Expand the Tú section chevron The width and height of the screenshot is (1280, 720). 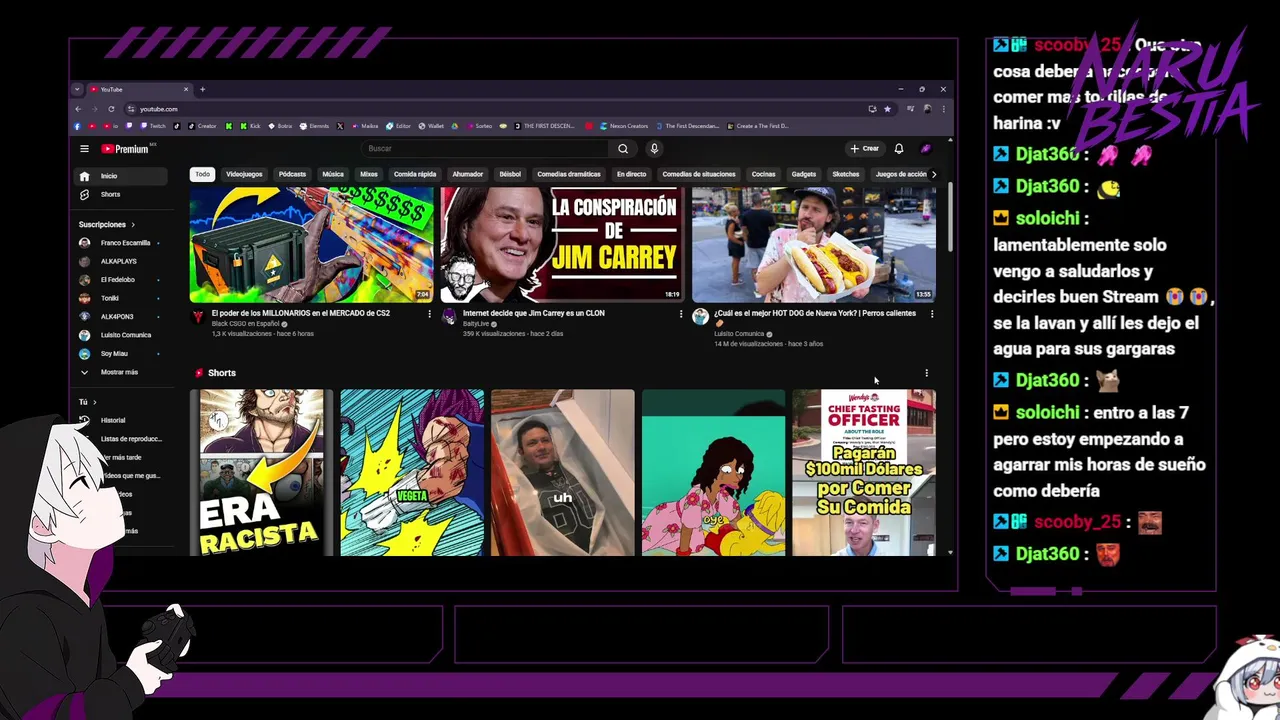[94, 402]
